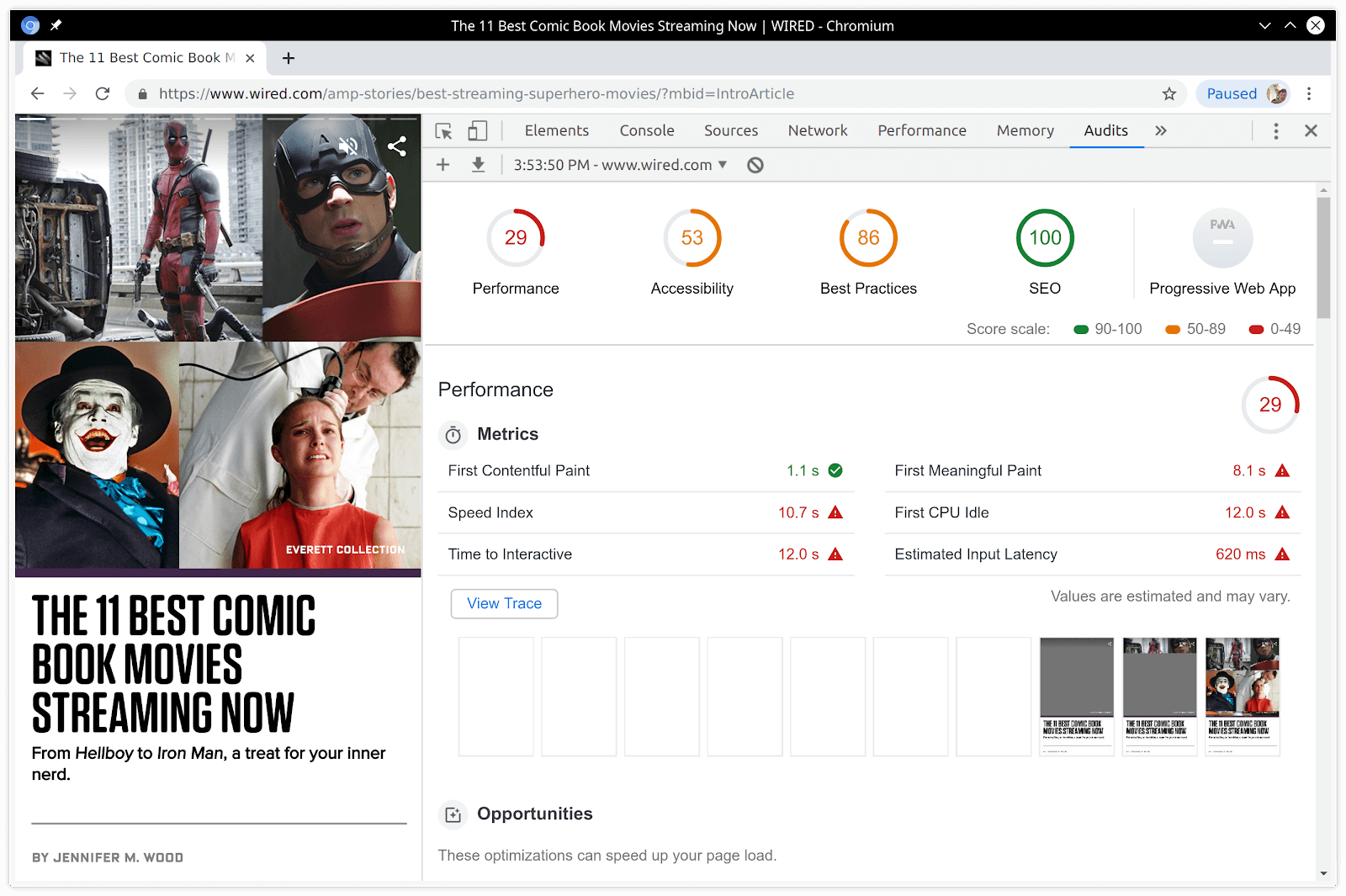Select the Memory tab
The image size is (1346, 896).
point(1025,130)
